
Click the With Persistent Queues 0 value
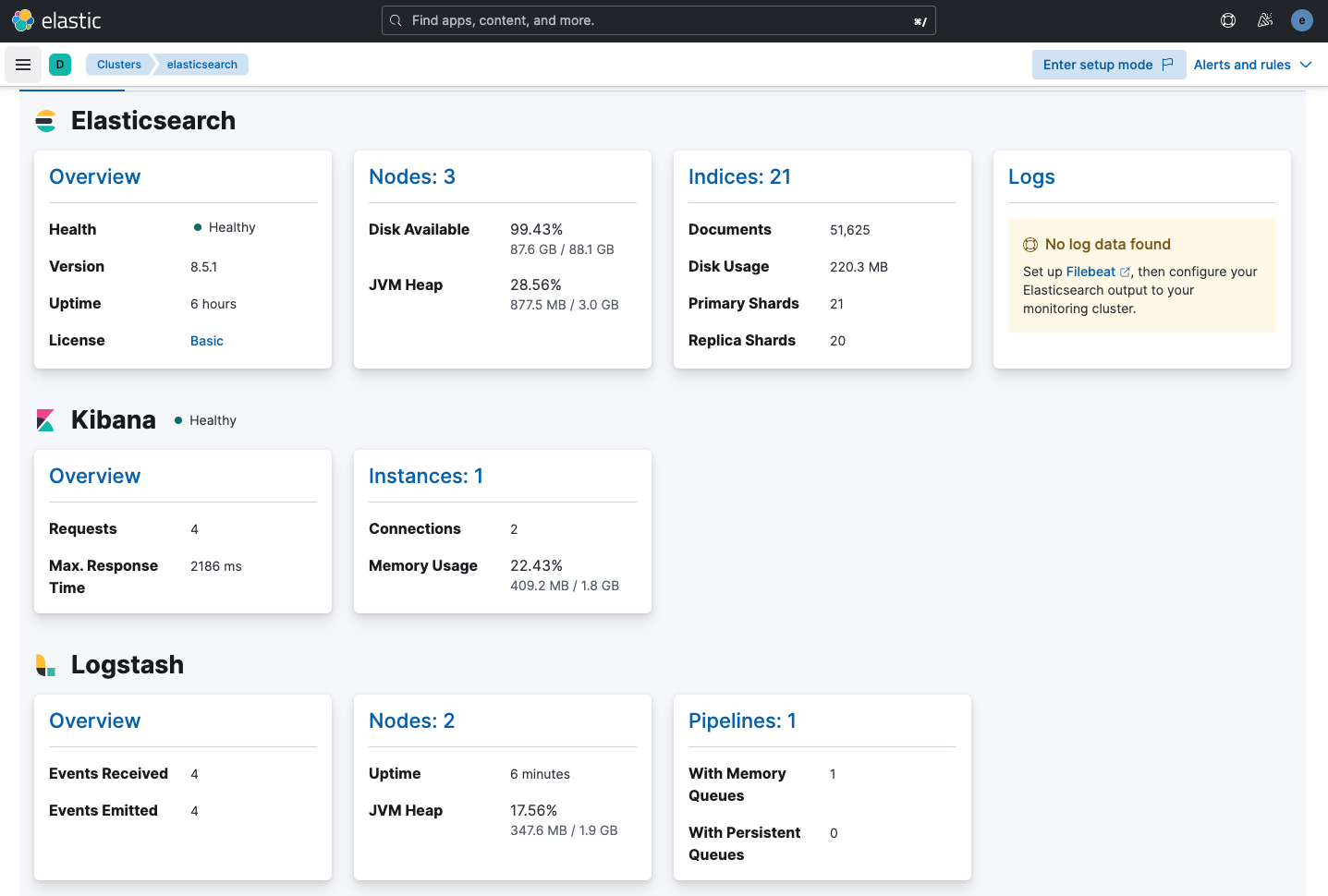834,833
